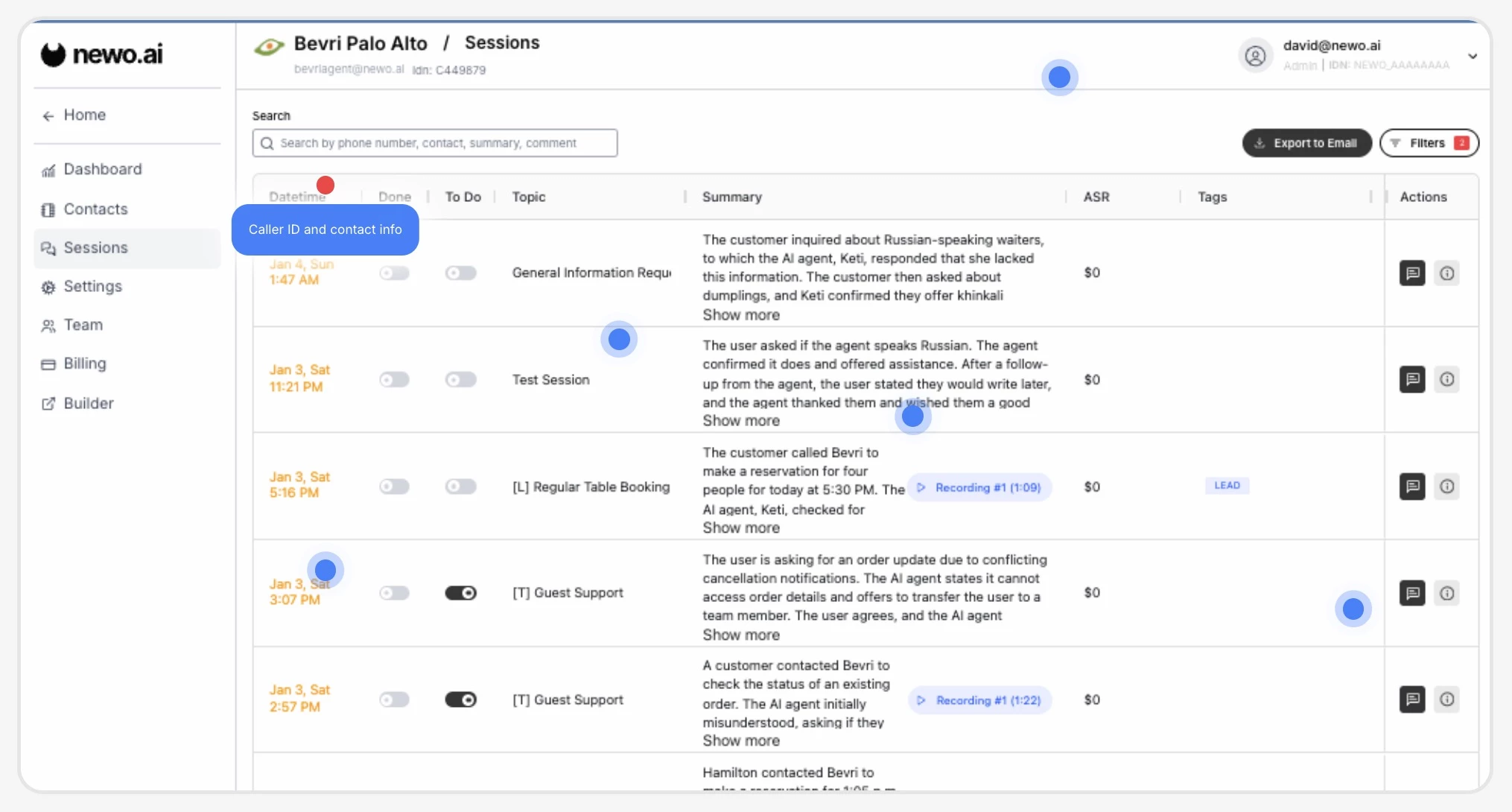Image resolution: width=1512 pixels, height=812 pixels.
Task: Click the Topic column header
Action: click(529, 197)
